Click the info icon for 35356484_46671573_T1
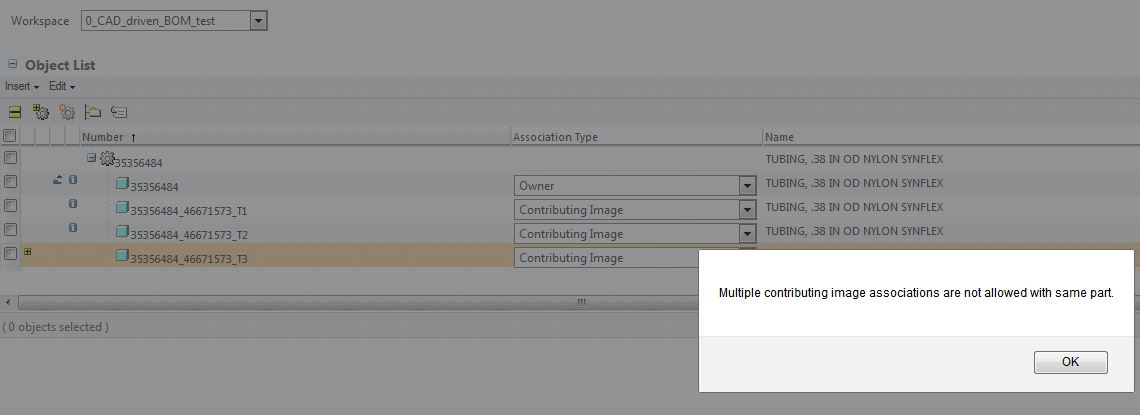The height and width of the screenshot is (415, 1140). click(73, 204)
